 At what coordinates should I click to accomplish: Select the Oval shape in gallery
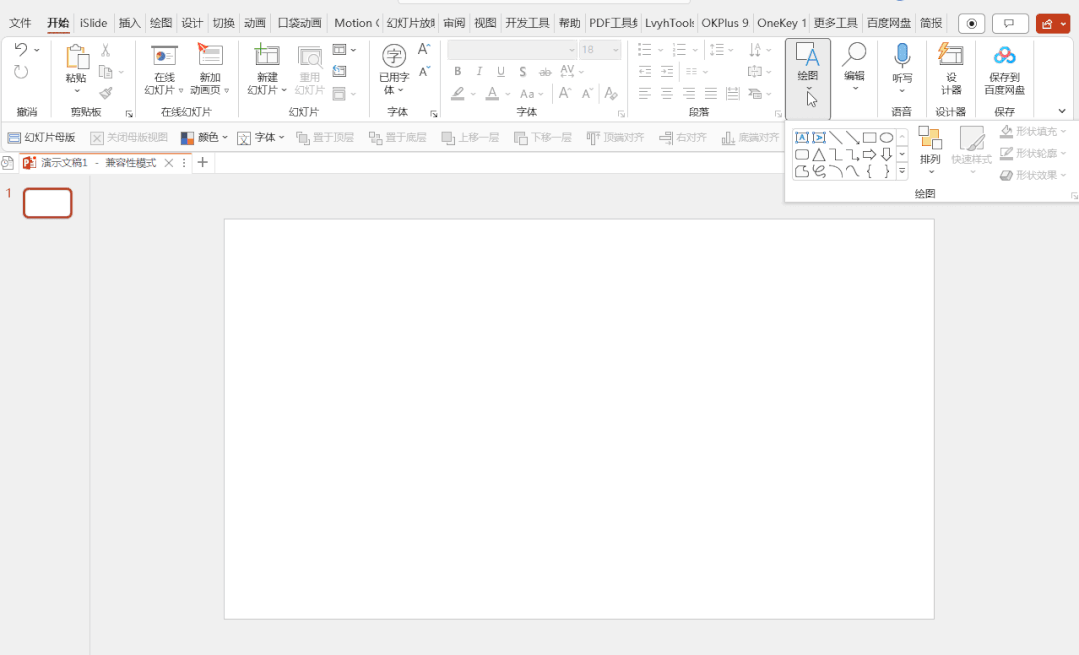coord(886,138)
